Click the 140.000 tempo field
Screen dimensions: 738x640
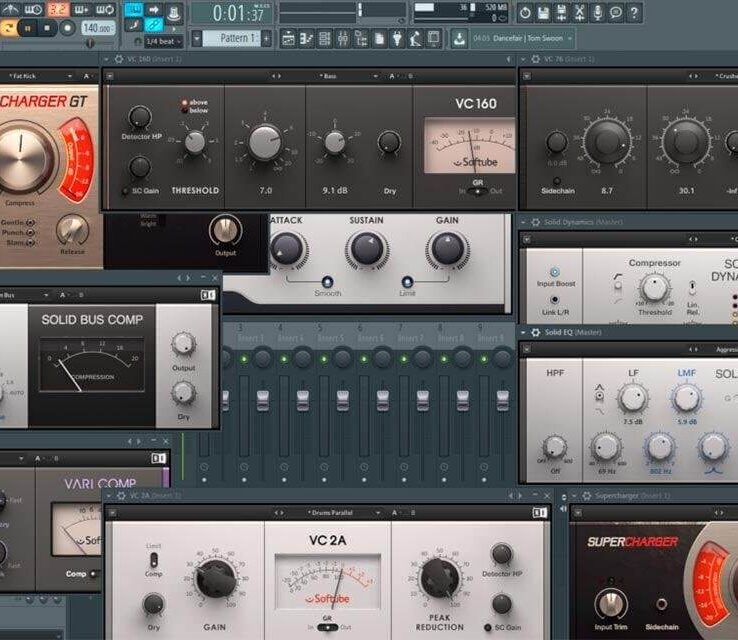click(97, 28)
